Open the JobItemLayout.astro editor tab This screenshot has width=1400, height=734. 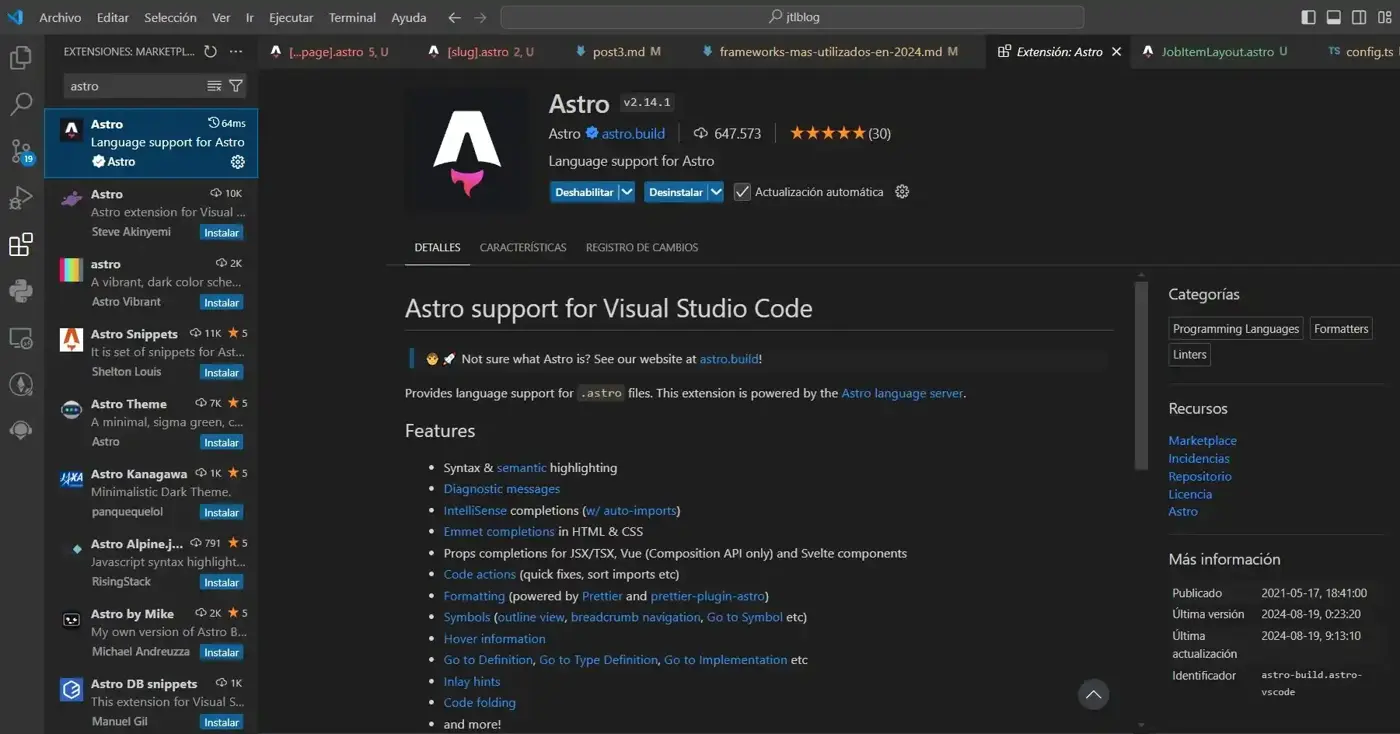tap(1216, 52)
